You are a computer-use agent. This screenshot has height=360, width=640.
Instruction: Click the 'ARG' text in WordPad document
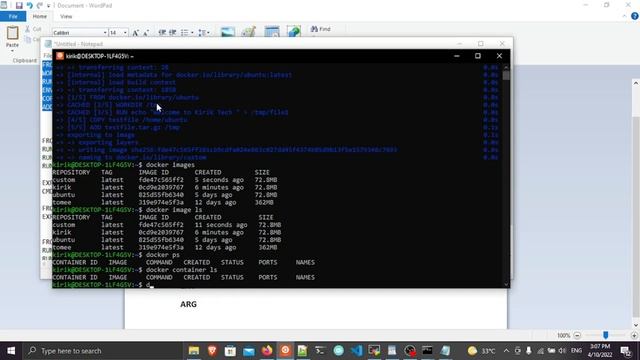point(188,304)
